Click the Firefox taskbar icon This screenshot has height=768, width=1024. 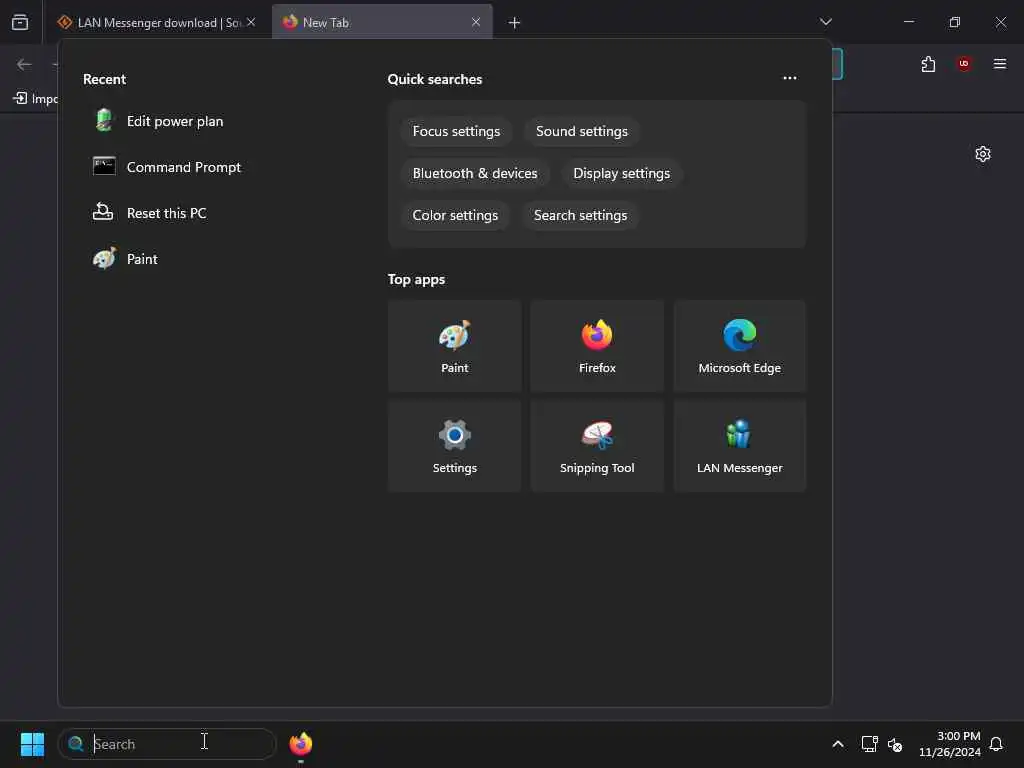click(x=300, y=744)
